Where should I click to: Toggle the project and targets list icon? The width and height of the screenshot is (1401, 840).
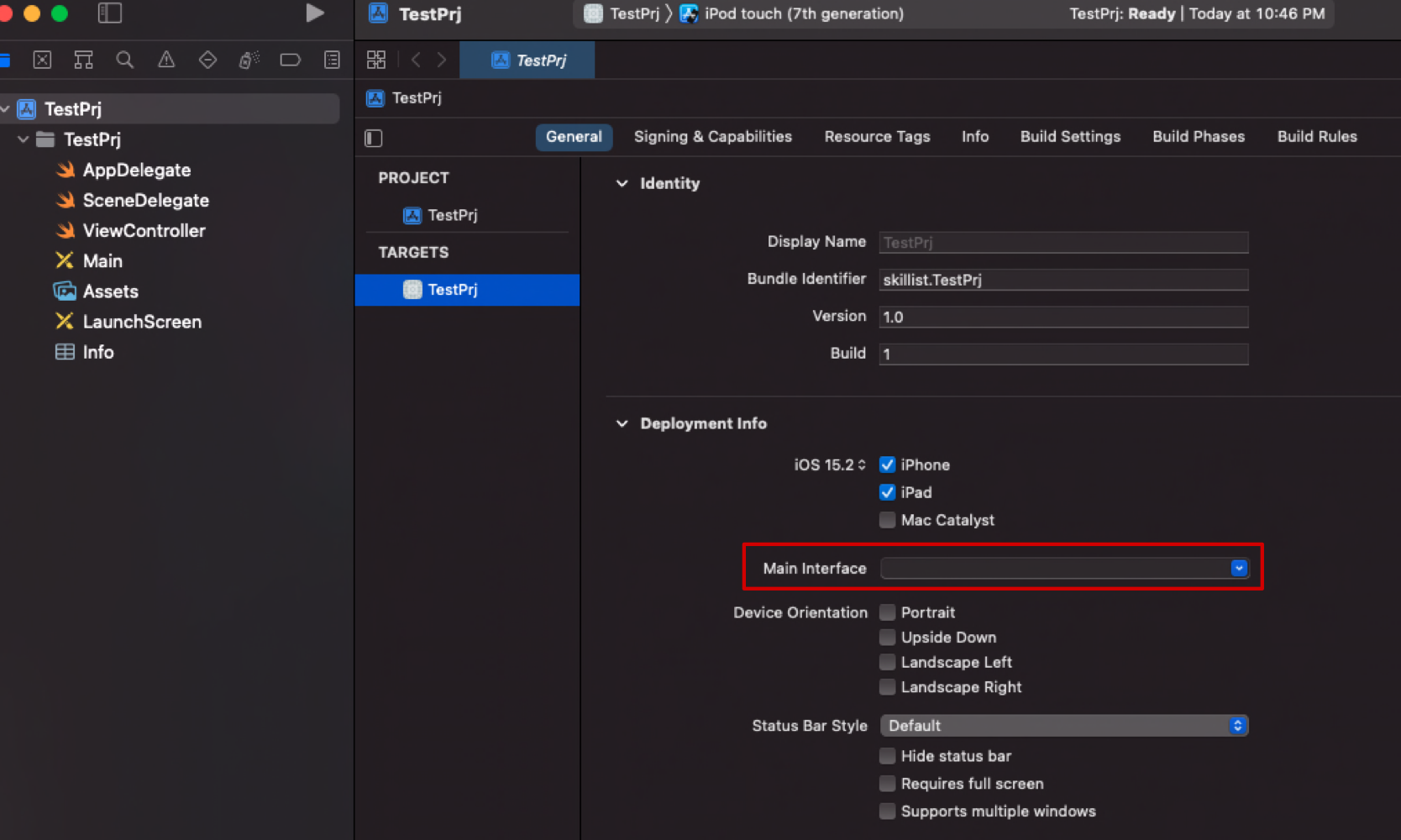click(374, 138)
